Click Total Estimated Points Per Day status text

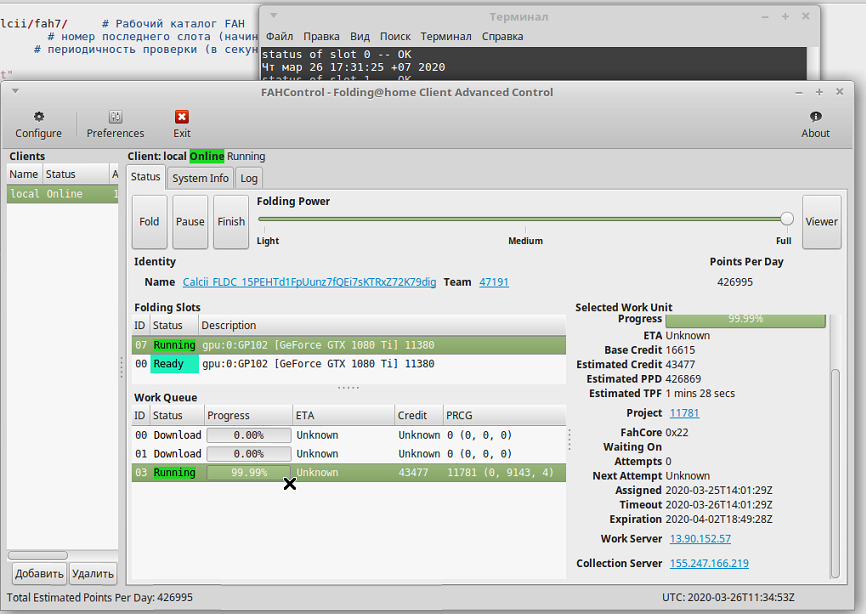point(100,597)
